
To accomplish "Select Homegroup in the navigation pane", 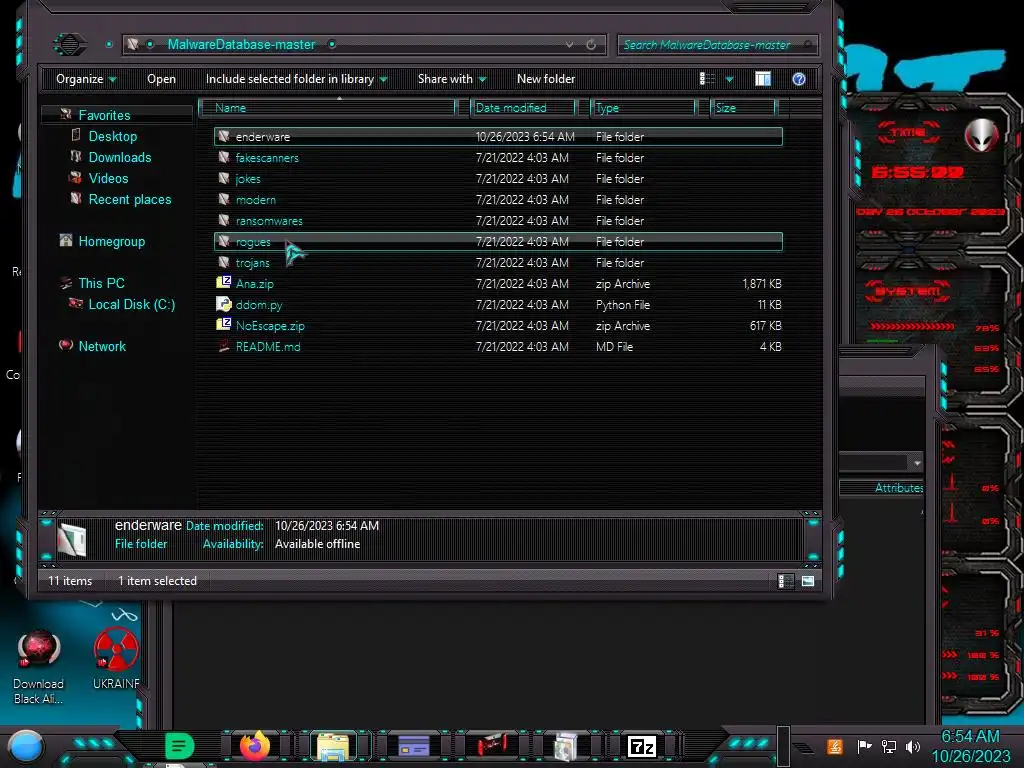I will tap(112, 242).
